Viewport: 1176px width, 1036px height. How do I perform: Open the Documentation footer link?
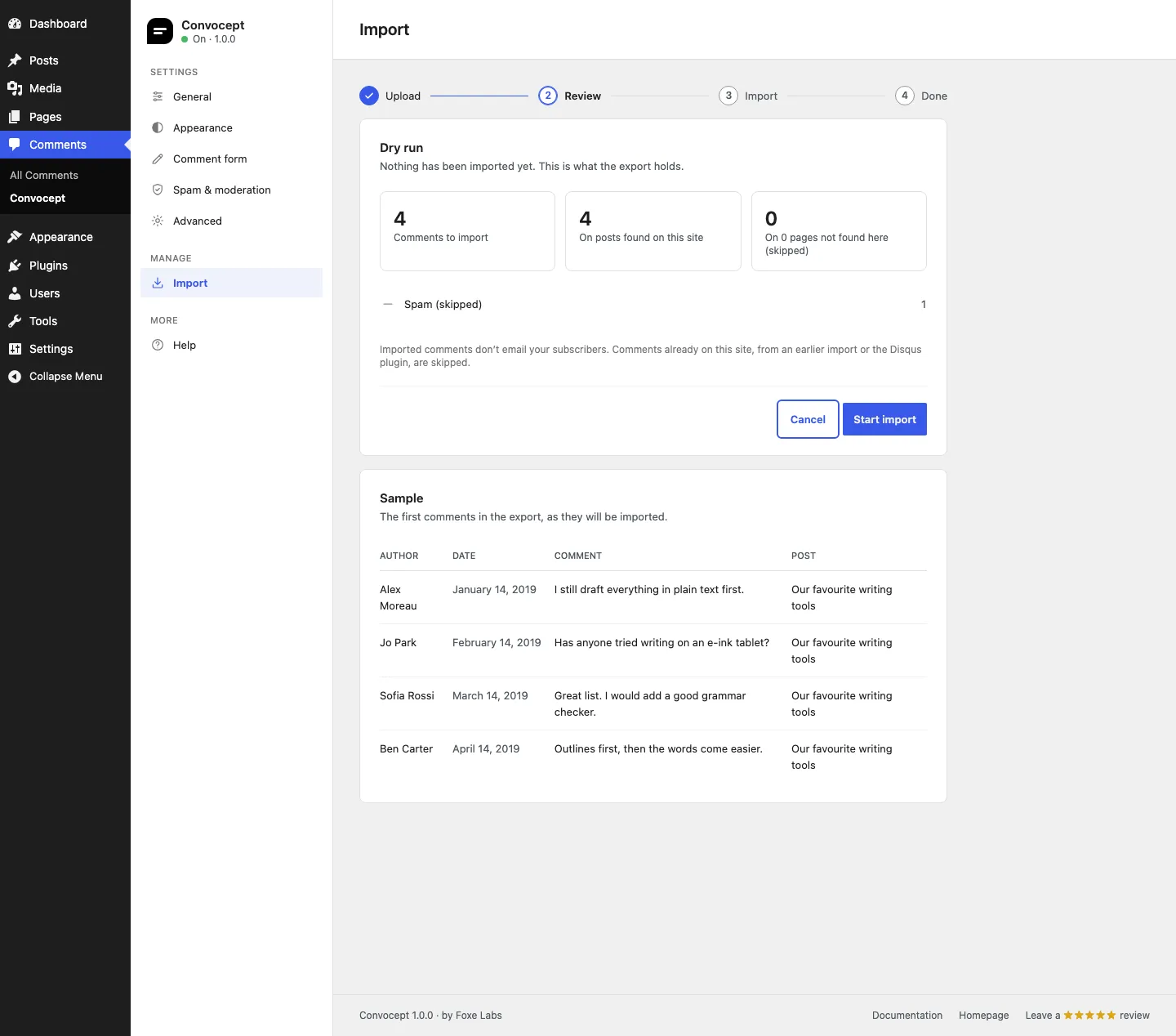(907, 1016)
